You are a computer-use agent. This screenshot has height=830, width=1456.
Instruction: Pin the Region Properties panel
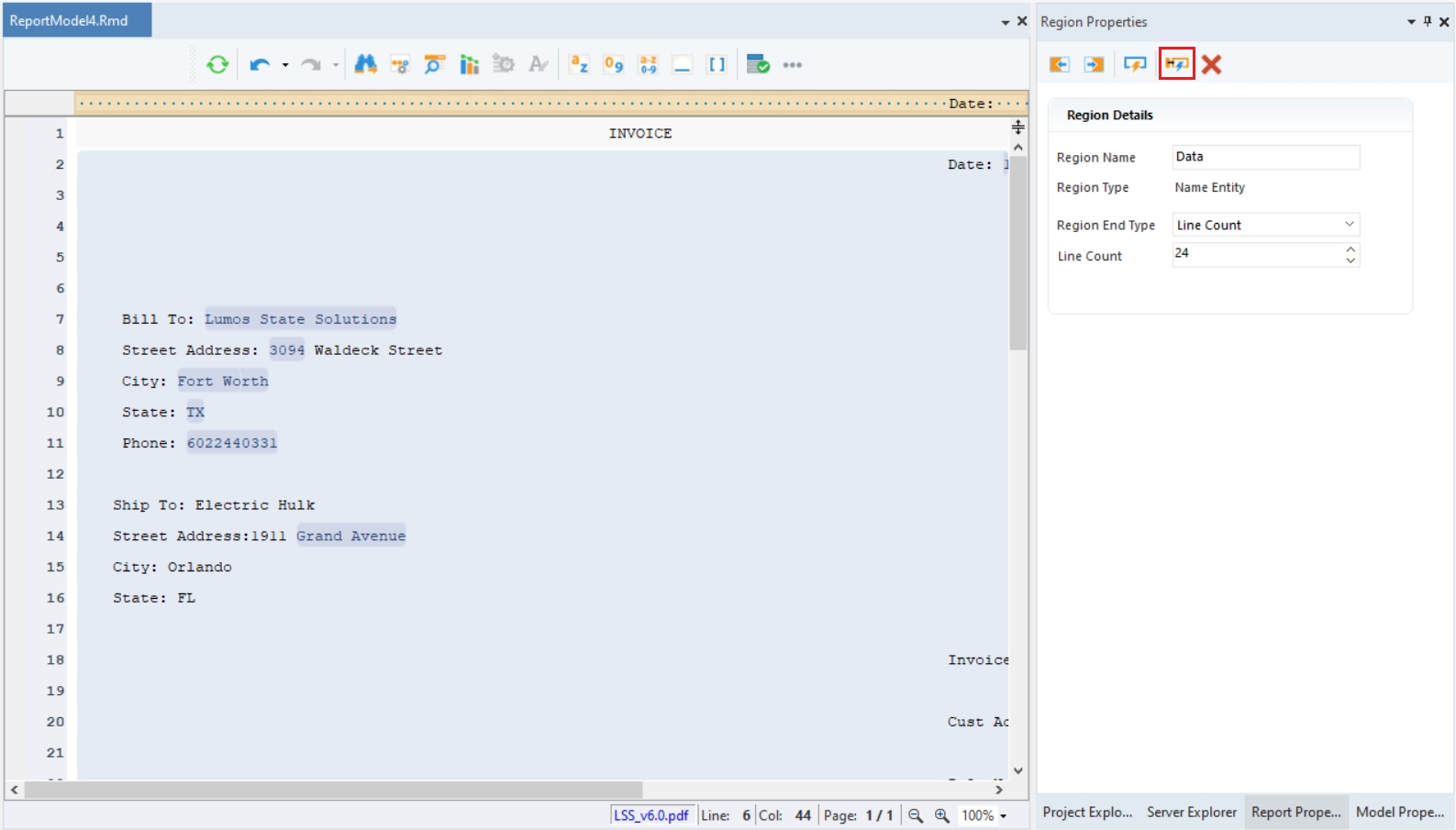pos(1428,21)
